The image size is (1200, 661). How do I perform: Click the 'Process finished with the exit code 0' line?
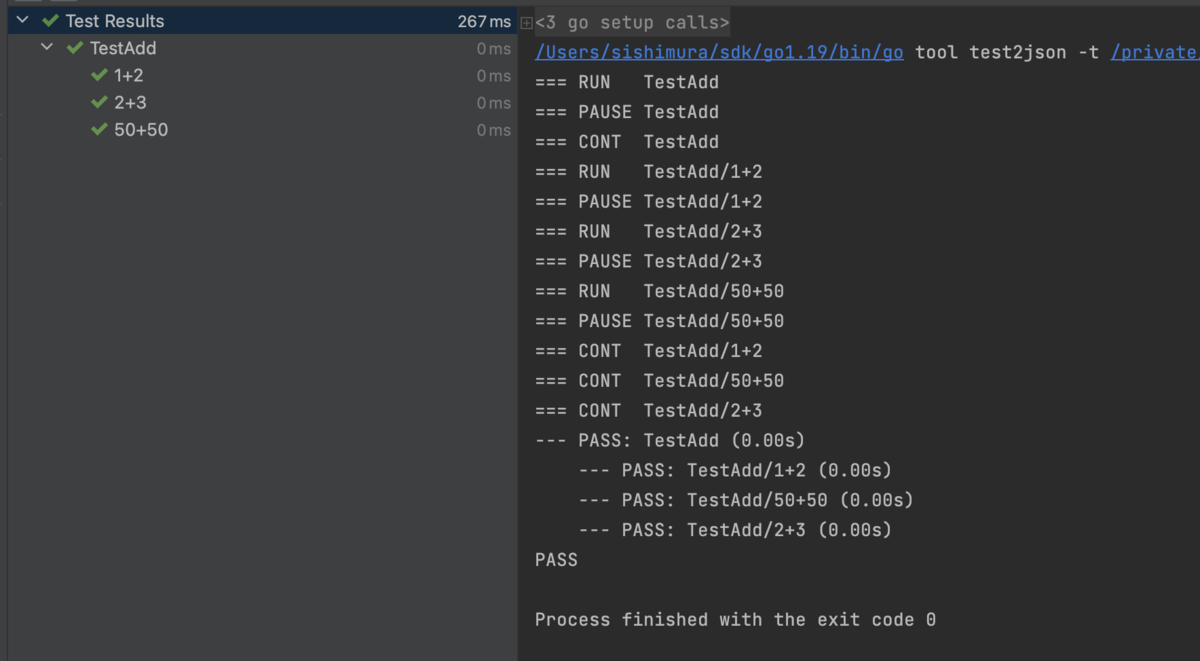click(x=735, y=620)
